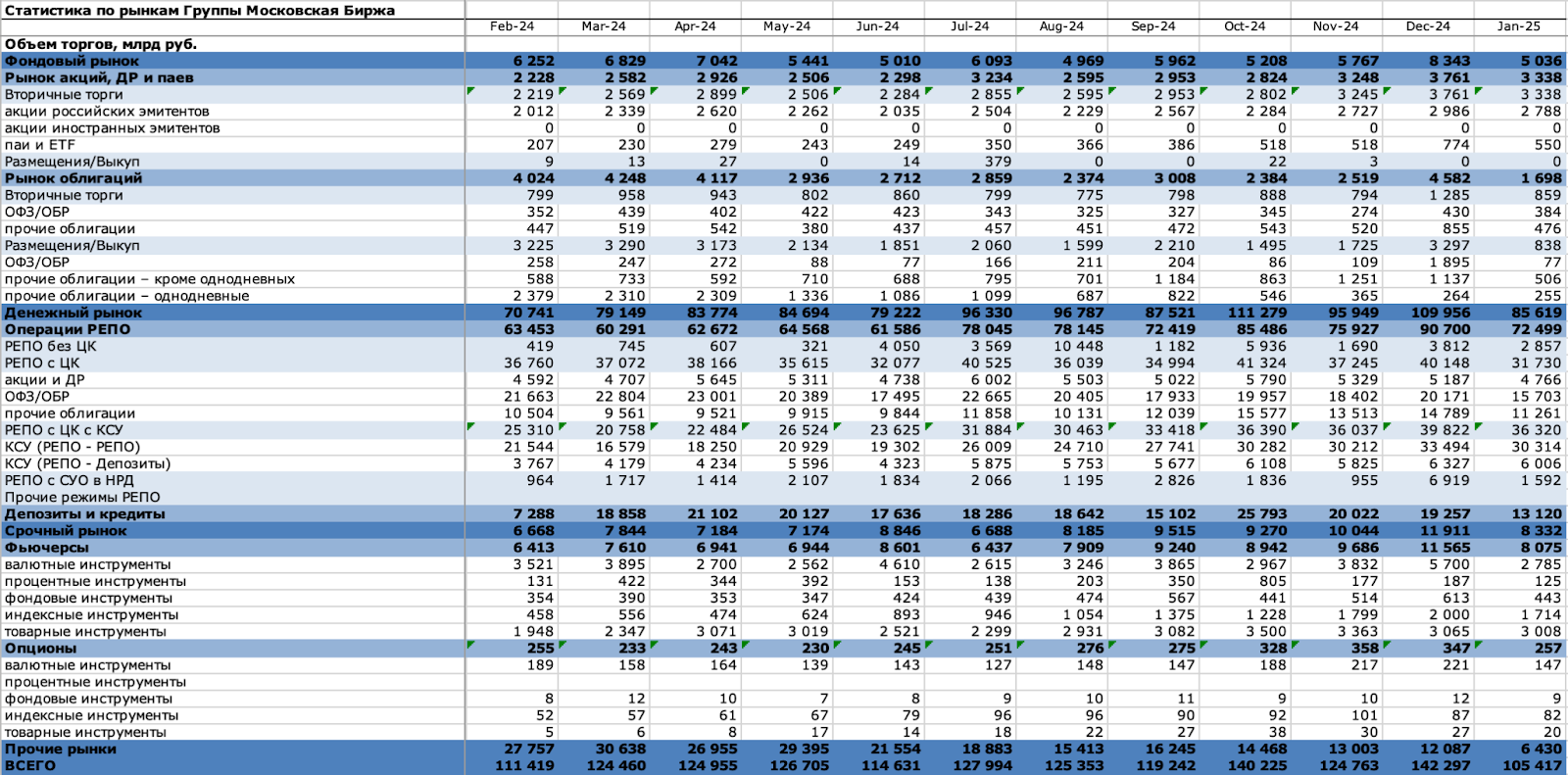This screenshot has width=1568, height=775.
Task: Click the May-24 column header
Action: [x=787, y=26]
